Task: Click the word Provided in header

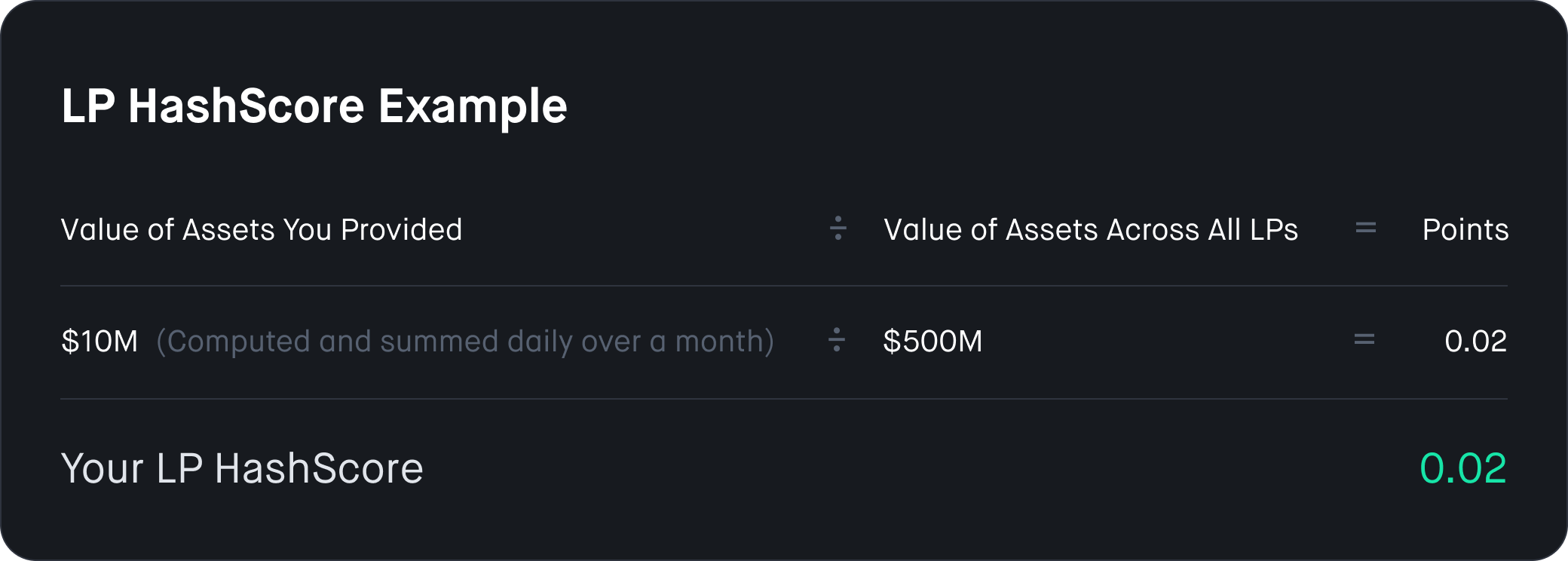Action: tap(401, 230)
